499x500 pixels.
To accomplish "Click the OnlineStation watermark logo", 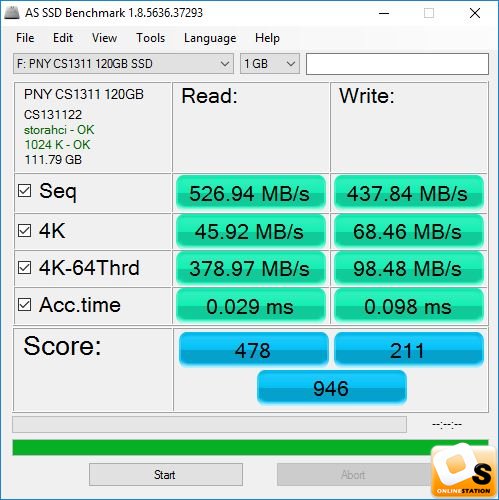I will click(465, 470).
